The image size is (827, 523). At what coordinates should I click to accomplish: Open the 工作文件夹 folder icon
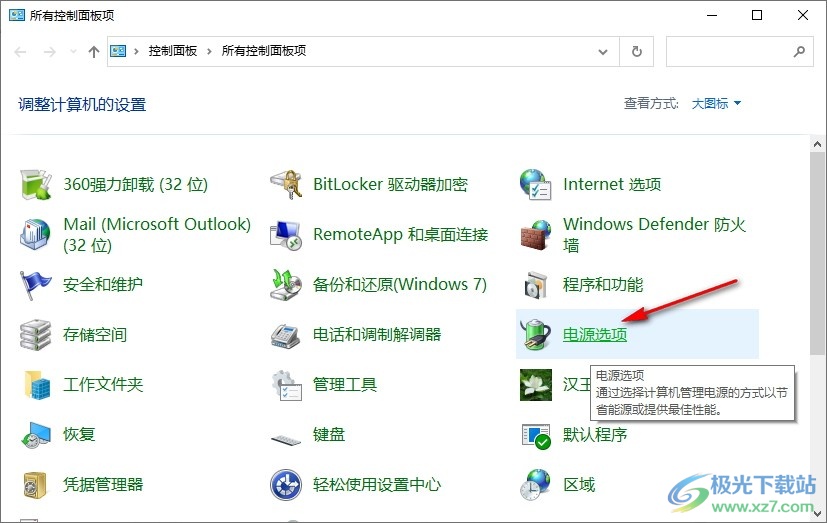pyautogui.click(x=36, y=384)
